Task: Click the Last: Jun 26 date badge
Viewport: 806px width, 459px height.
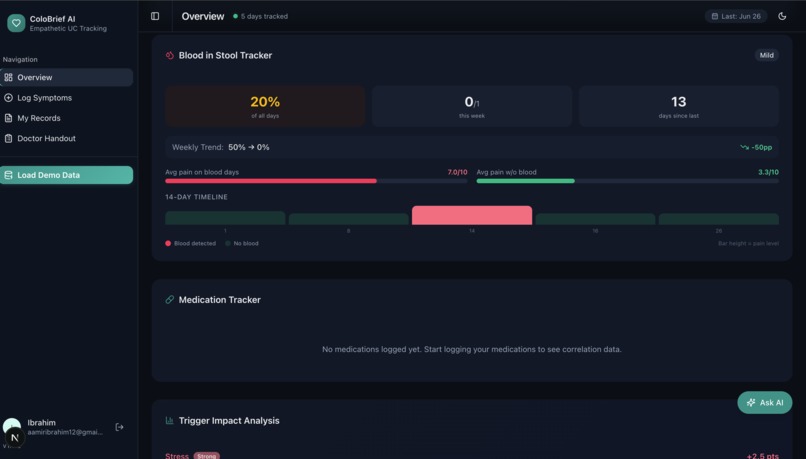Action: point(736,16)
